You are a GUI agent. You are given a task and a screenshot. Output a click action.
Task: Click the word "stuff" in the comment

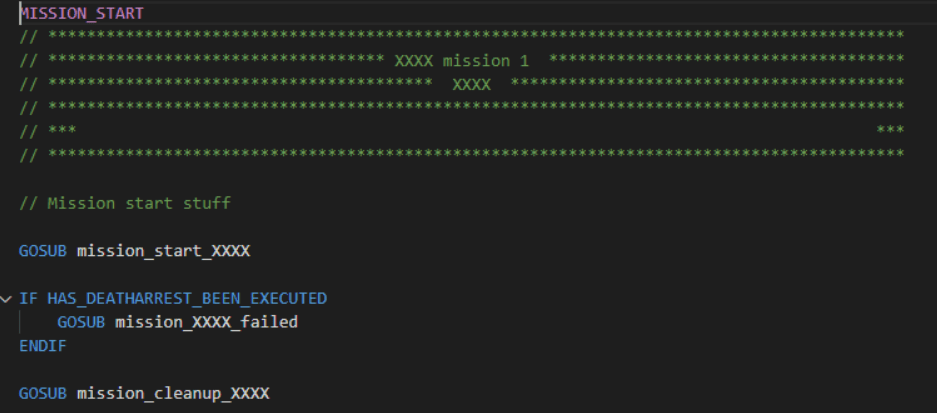click(206, 203)
